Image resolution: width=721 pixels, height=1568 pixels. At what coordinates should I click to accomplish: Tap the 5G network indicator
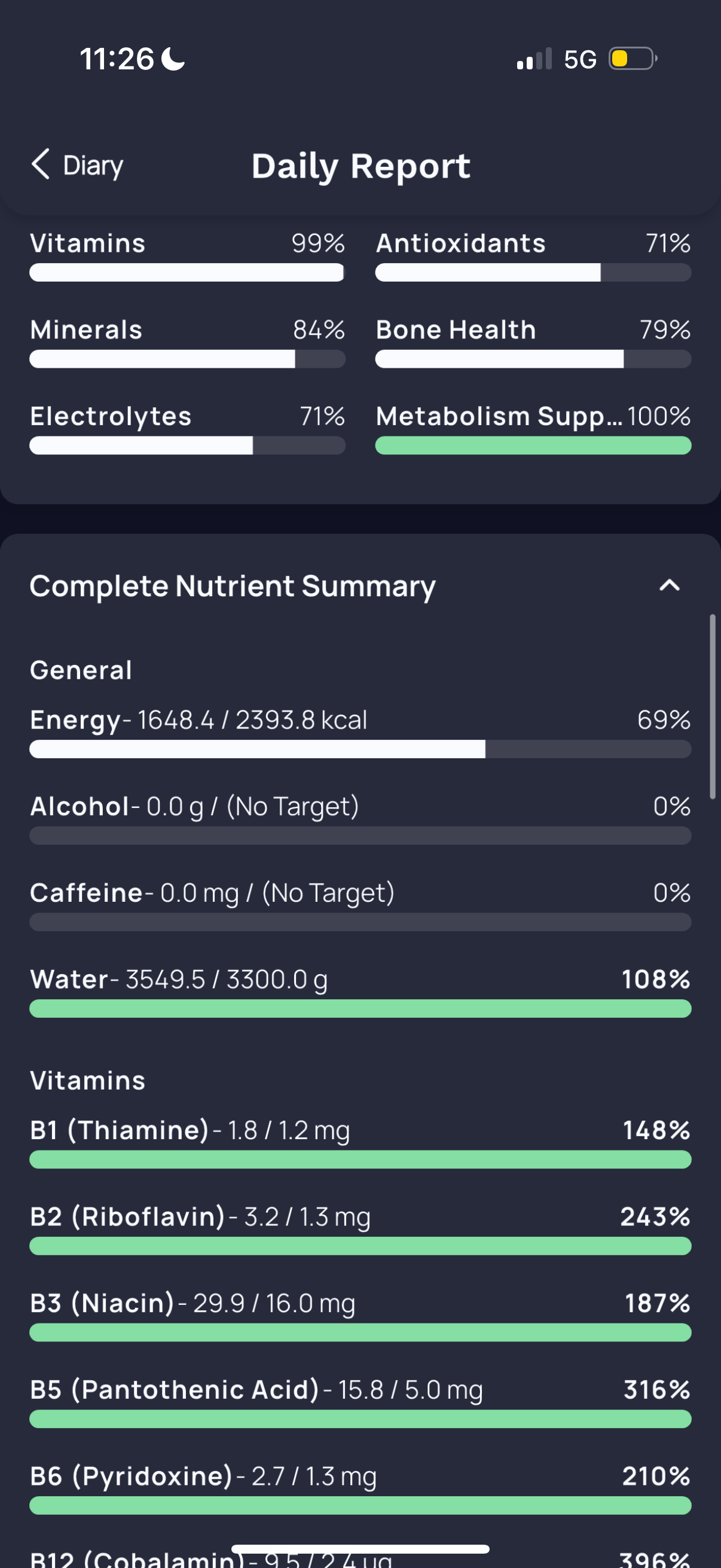tap(580, 59)
